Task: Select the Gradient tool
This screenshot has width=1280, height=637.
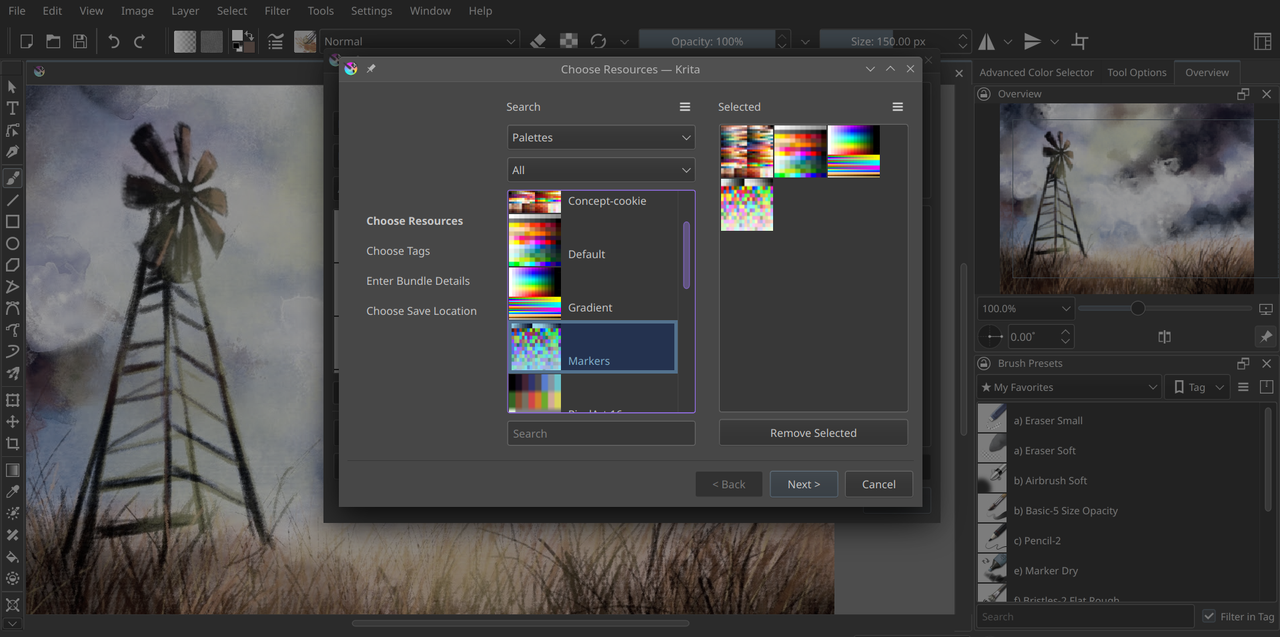Action: pyautogui.click(x=12, y=470)
